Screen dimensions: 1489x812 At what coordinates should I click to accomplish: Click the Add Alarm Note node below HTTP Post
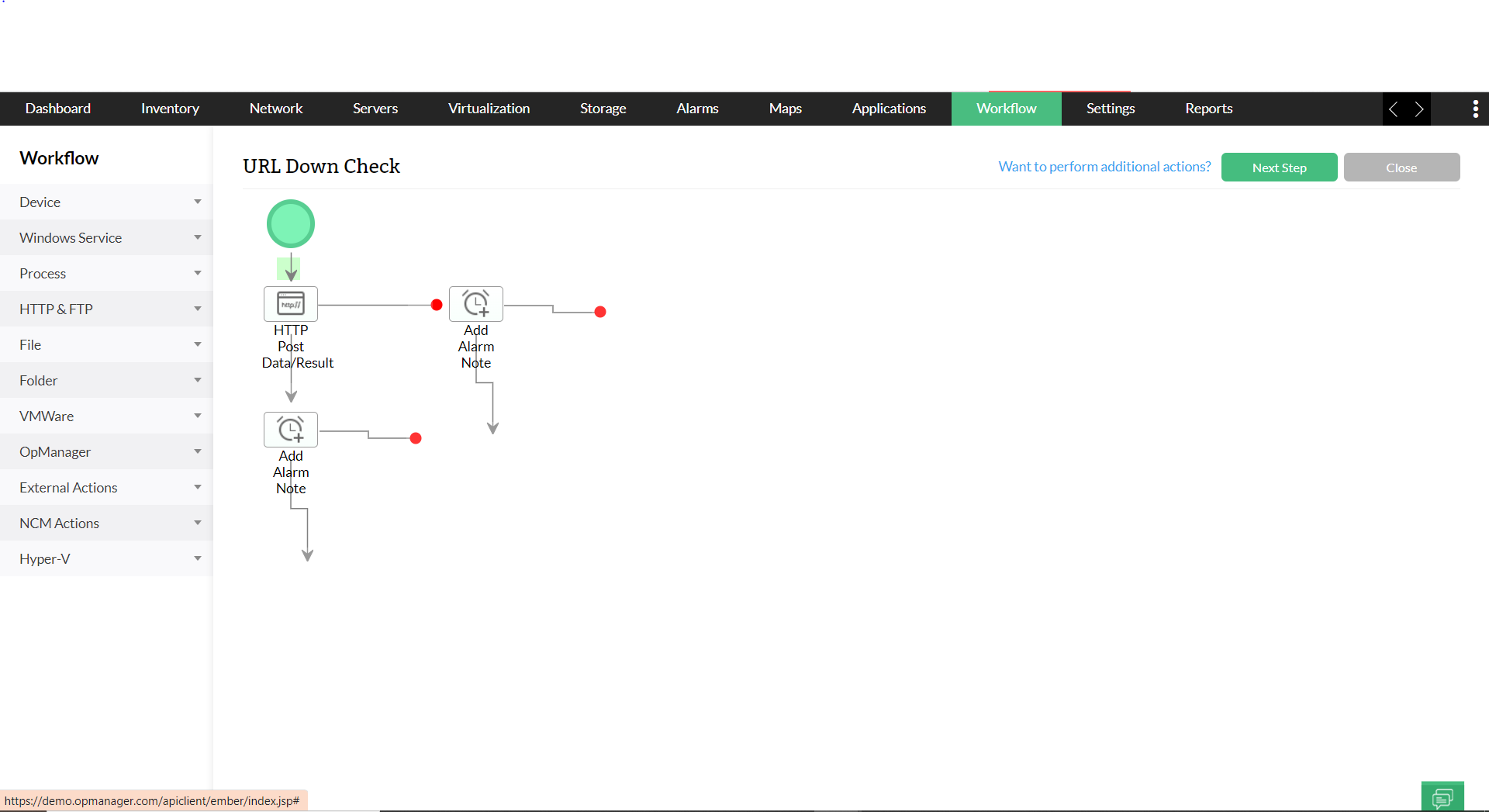pyautogui.click(x=291, y=429)
